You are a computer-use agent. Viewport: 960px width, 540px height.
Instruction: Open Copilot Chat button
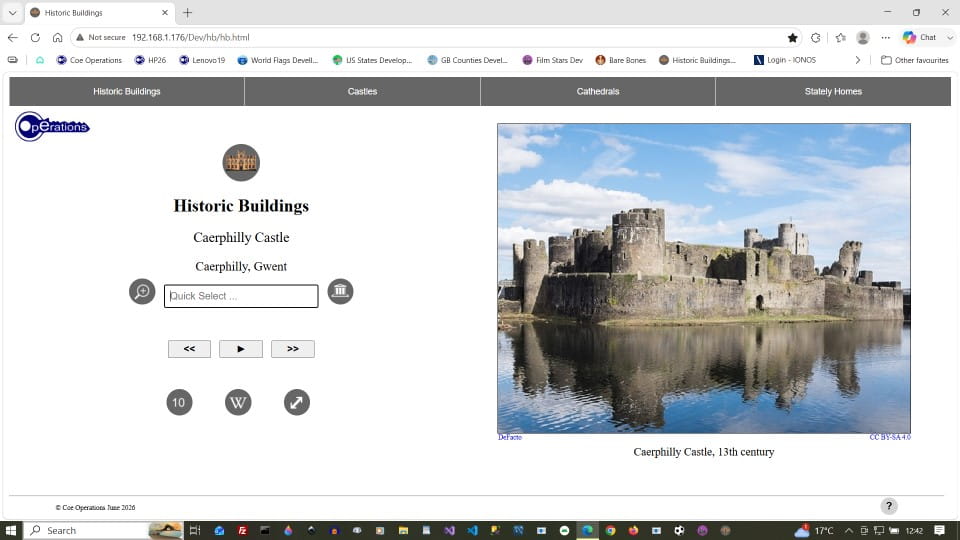[x=920, y=37]
